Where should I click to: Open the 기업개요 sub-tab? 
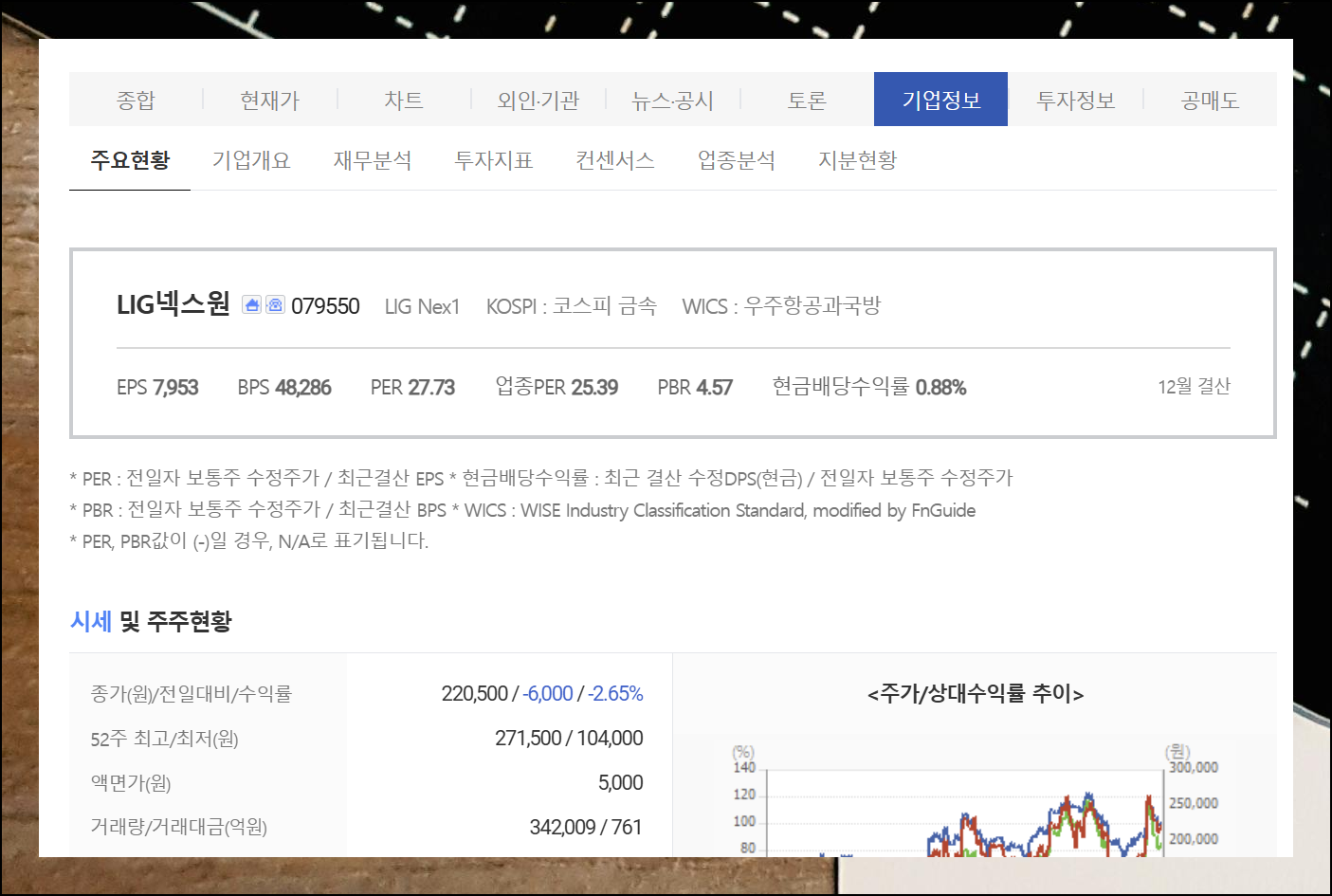[x=251, y=160]
